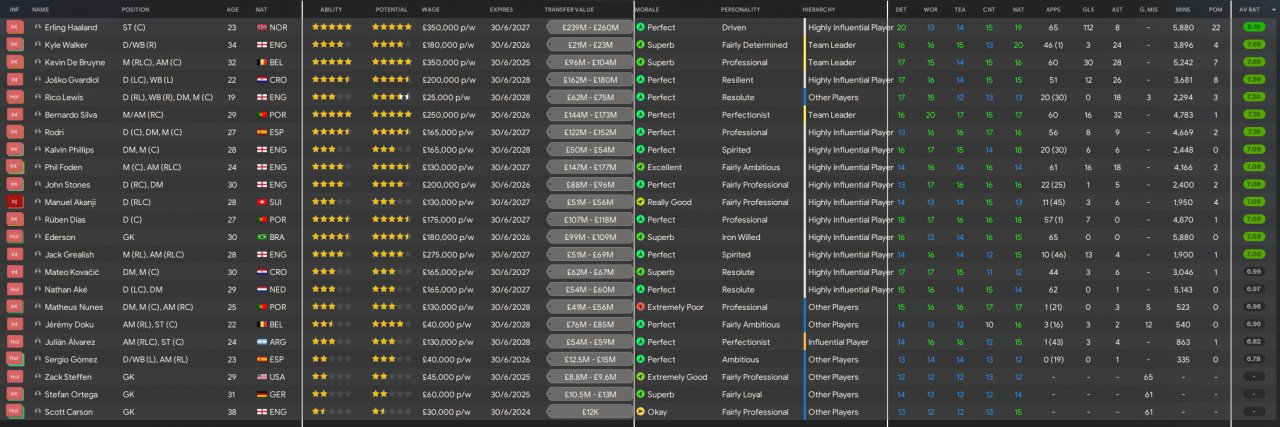Click Scott Carson's Okay morale icon
This screenshot has height=427, width=1280.
click(640, 412)
